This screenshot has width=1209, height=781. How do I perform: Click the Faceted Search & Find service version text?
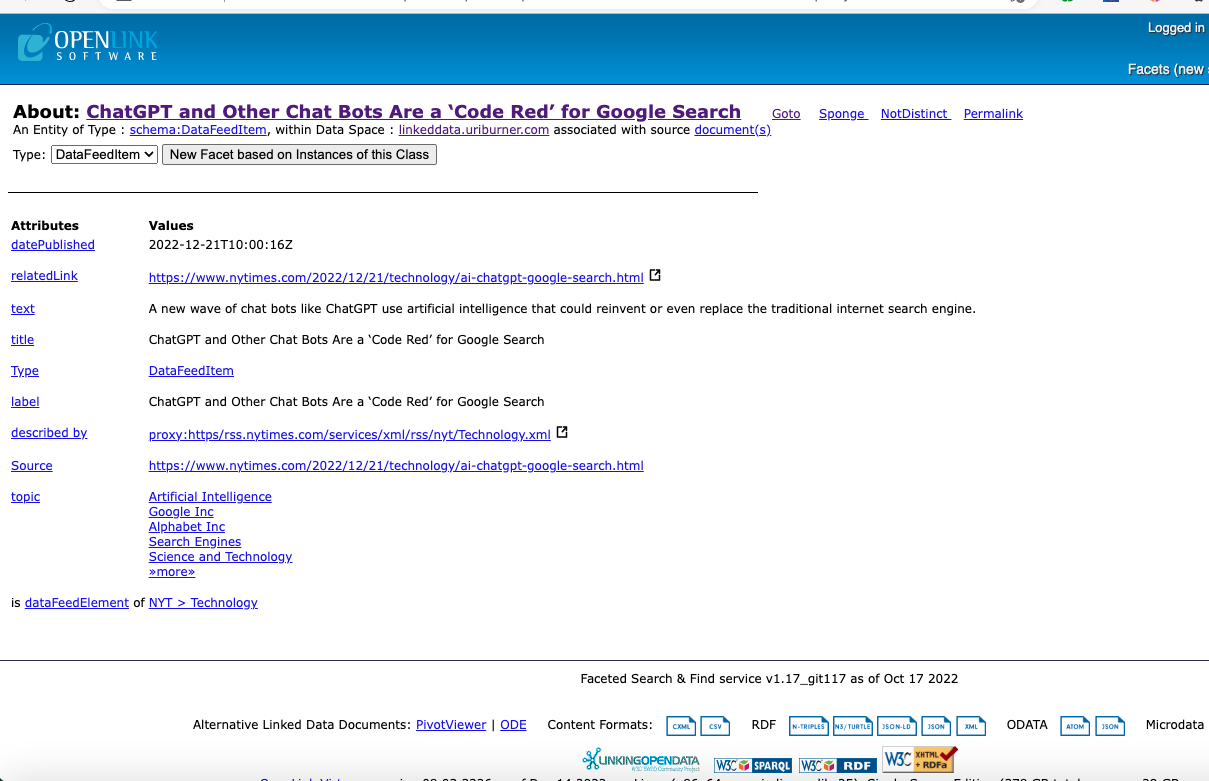coord(769,679)
